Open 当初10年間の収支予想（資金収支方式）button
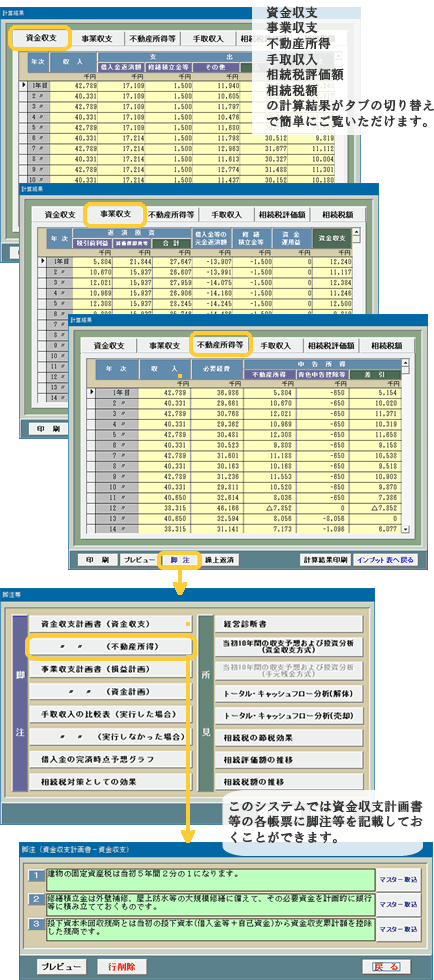Viewport: 434px width, 980px height. click(289, 646)
